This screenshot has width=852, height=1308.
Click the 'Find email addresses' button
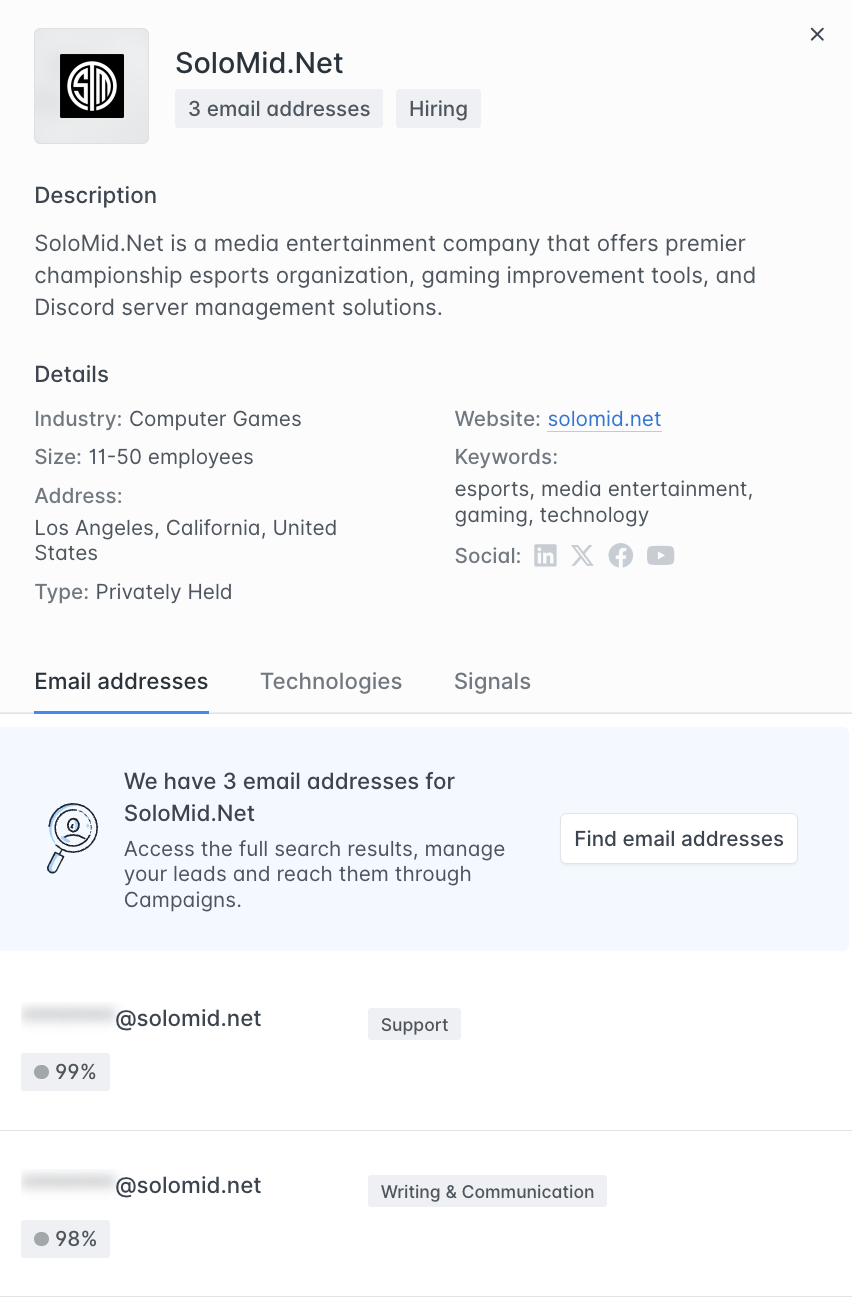(678, 838)
